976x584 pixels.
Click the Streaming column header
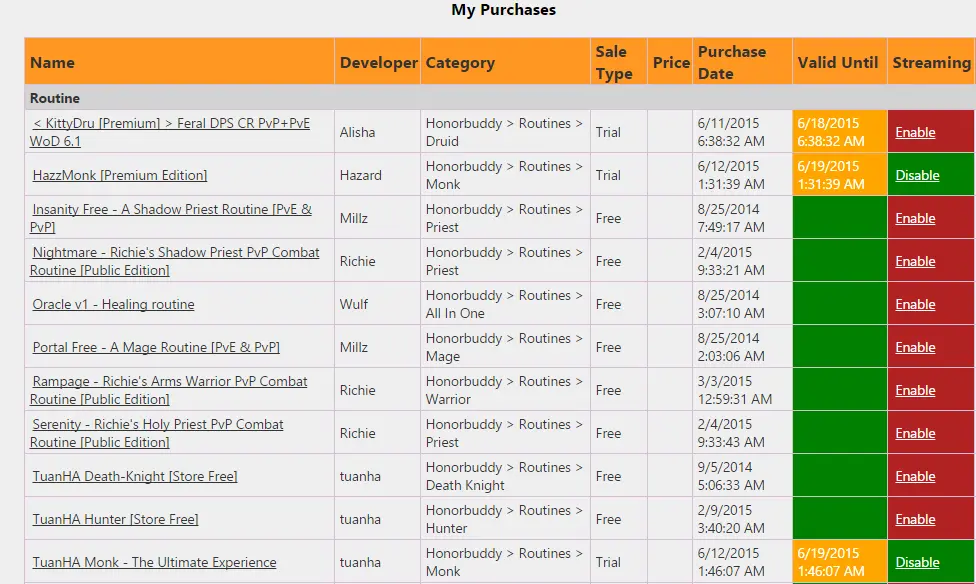click(x=931, y=63)
